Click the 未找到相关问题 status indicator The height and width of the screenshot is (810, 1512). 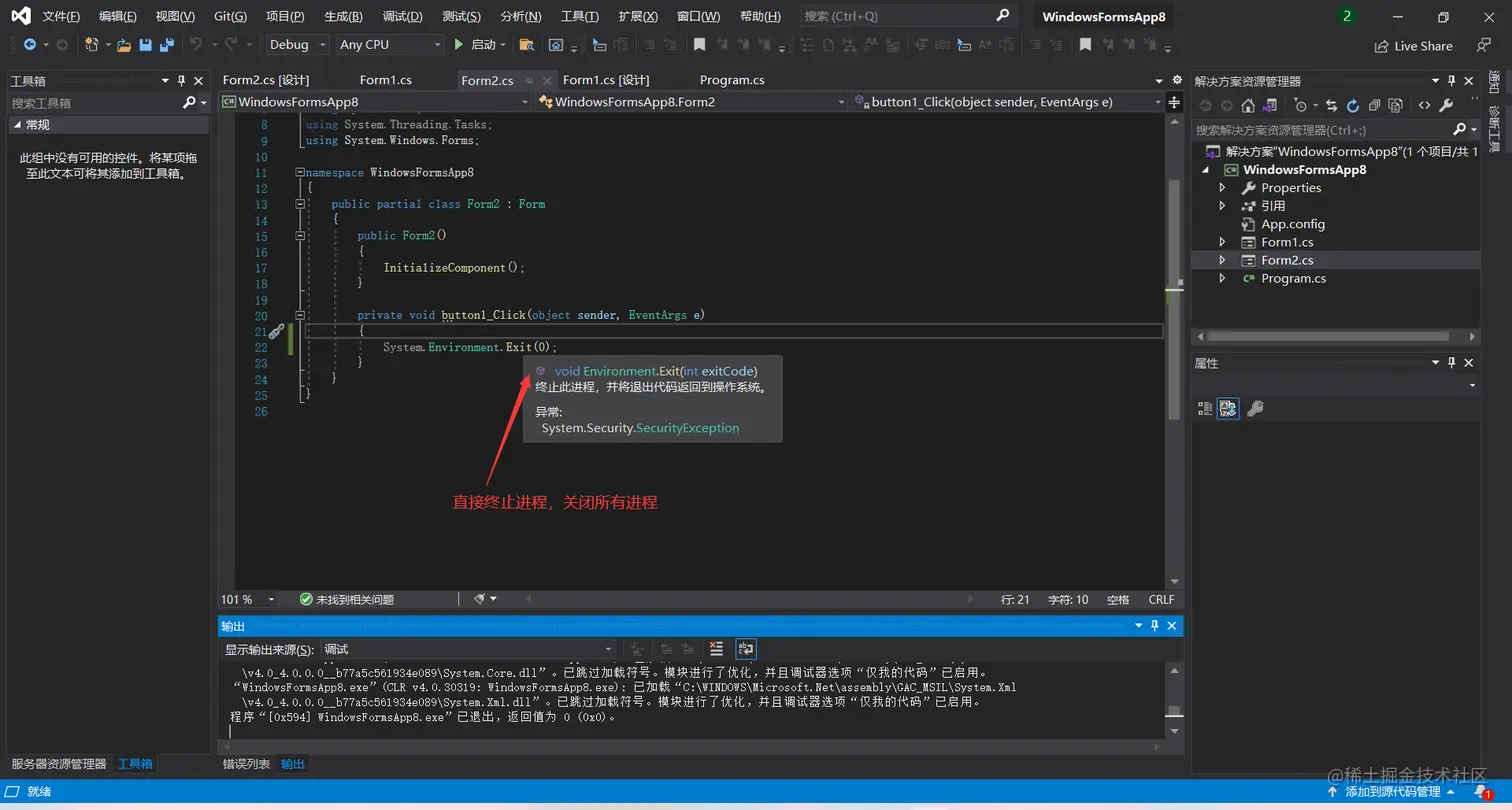tap(347, 599)
